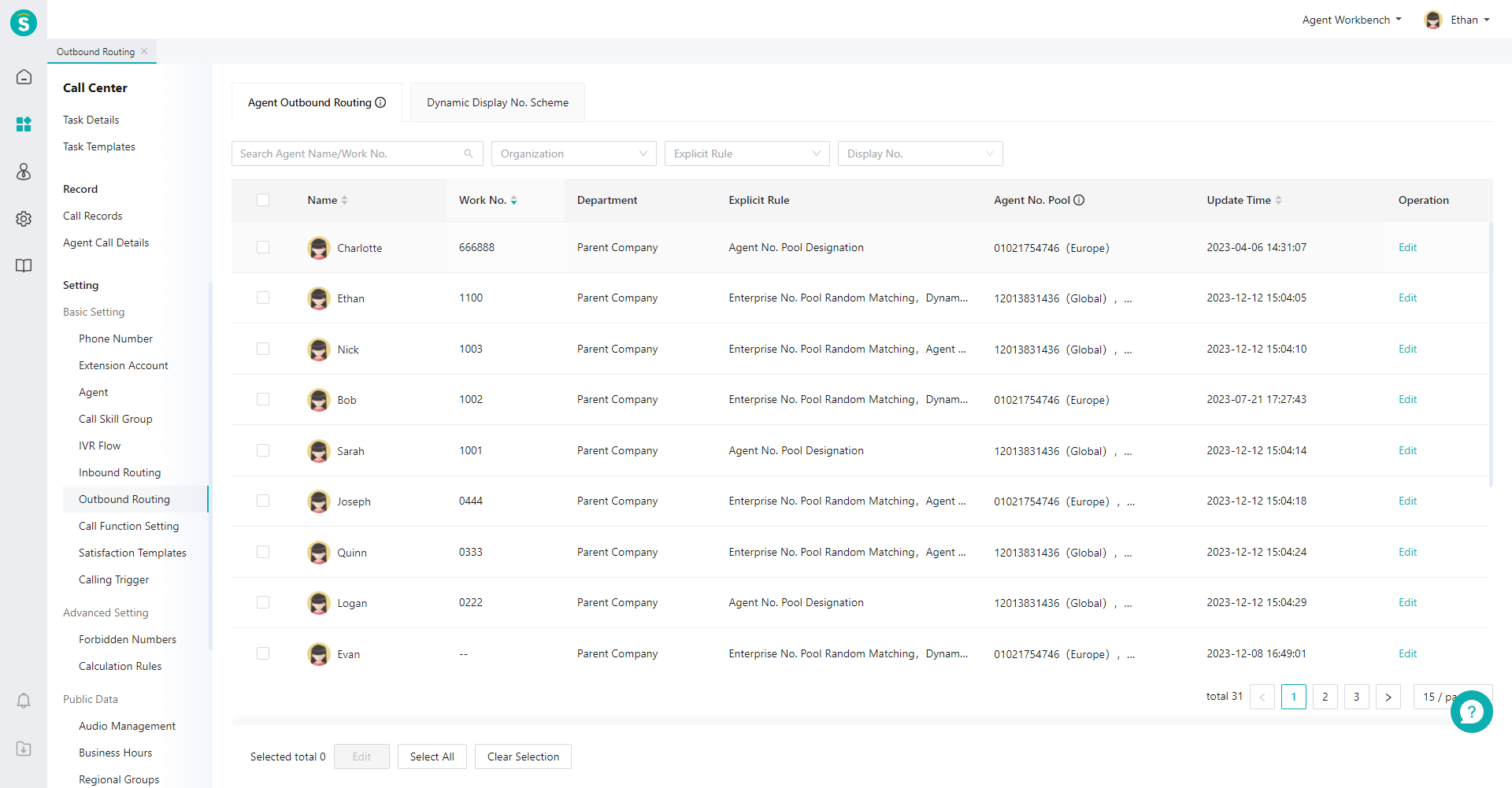This screenshot has width=1512, height=788.
Task: Open the help chat bubble button
Action: [x=1471, y=712]
